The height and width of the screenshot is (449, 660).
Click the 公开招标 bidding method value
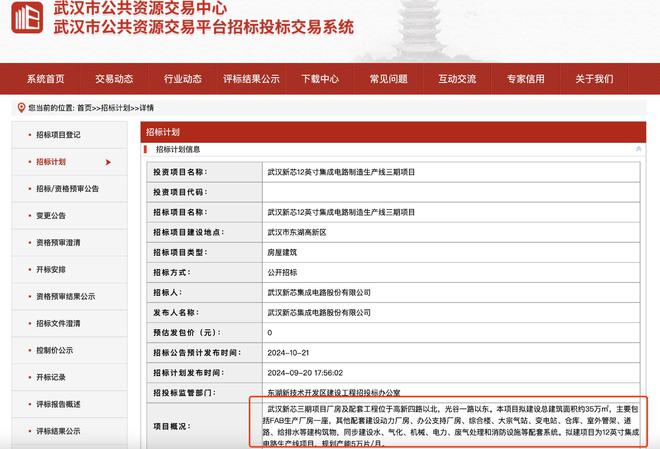pos(282,272)
